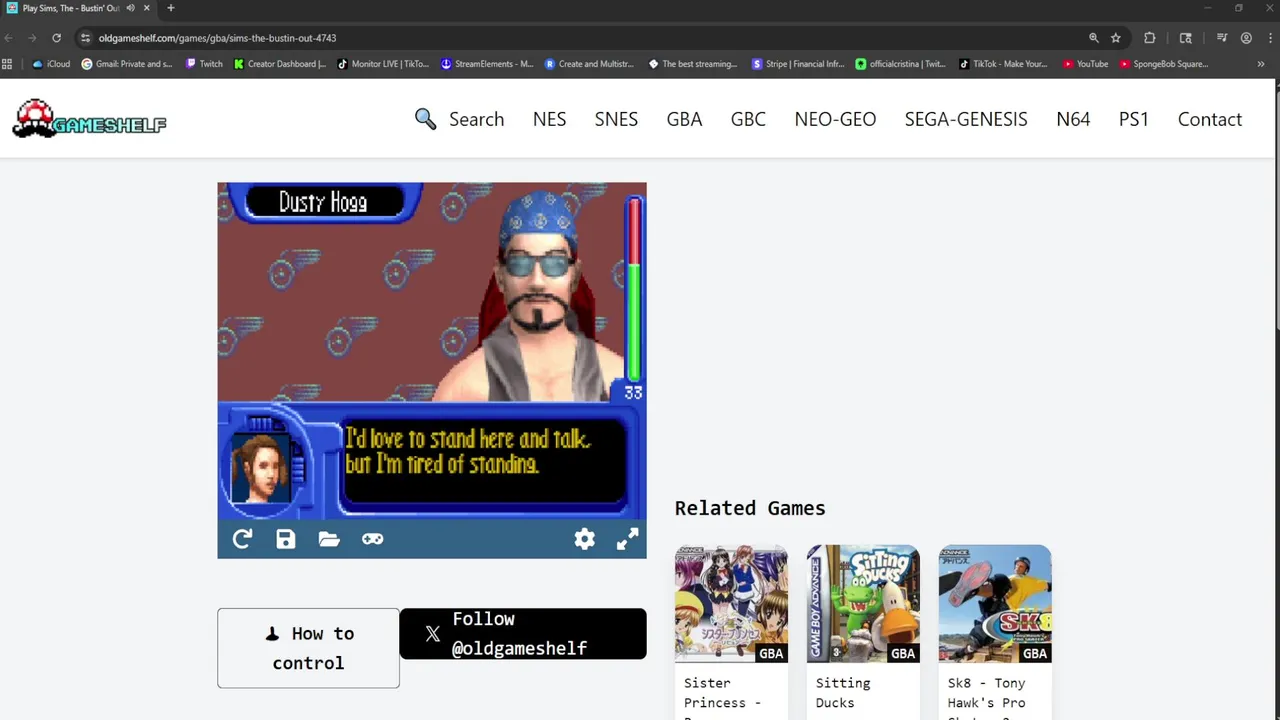Open the TikTok - Make Your bookmark
The image size is (1280, 720).
point(1003,64)
